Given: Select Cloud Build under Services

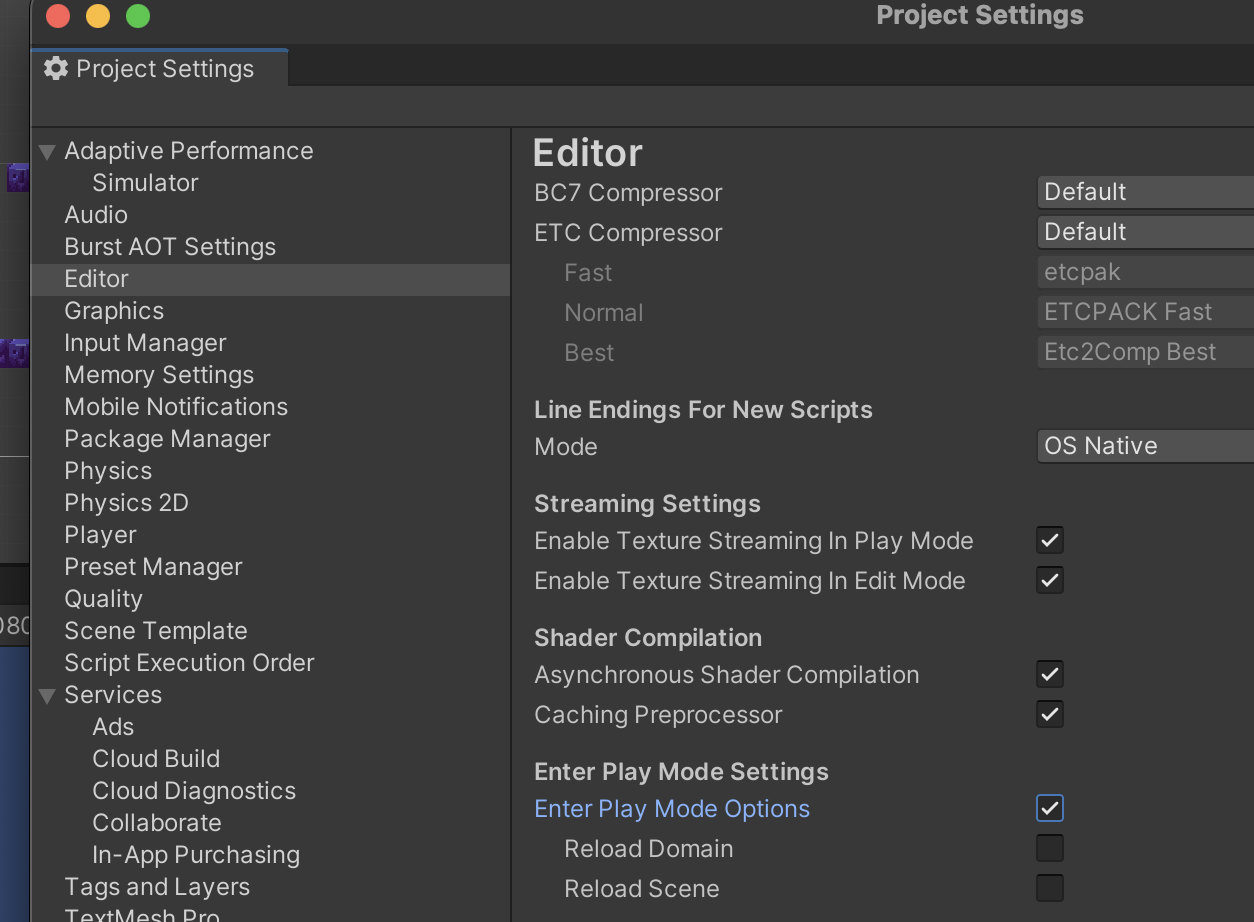Looking at the screenshot, I should point(156,759).
